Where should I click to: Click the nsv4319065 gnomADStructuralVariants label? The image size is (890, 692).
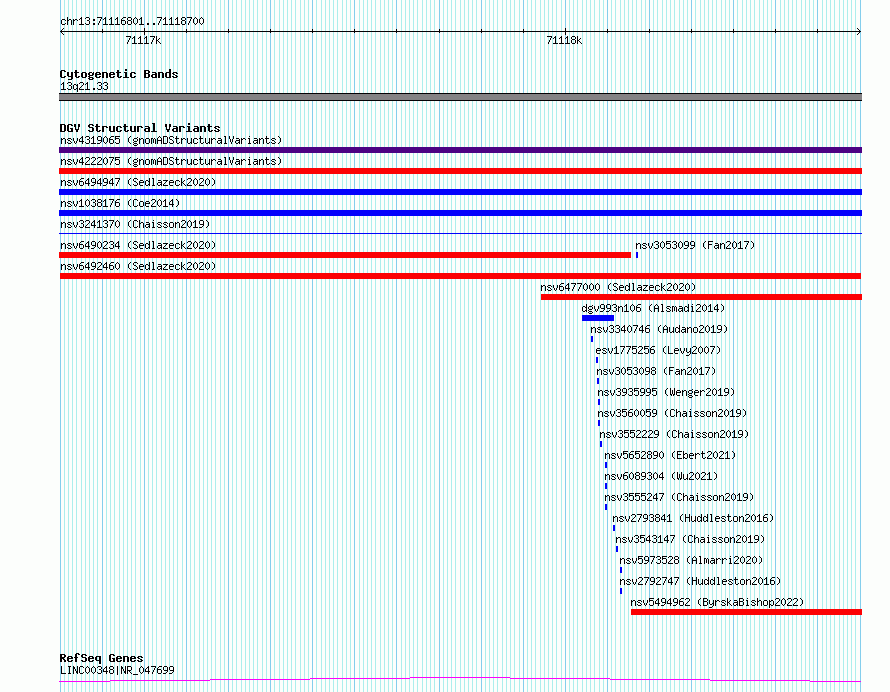[x=171, y=140]
